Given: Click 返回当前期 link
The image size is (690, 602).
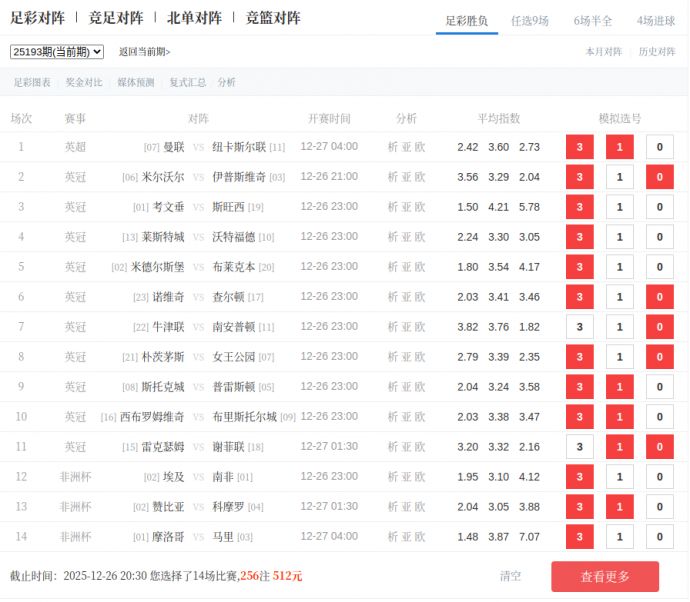Looking at the screenshot, I should pos(144,52).
